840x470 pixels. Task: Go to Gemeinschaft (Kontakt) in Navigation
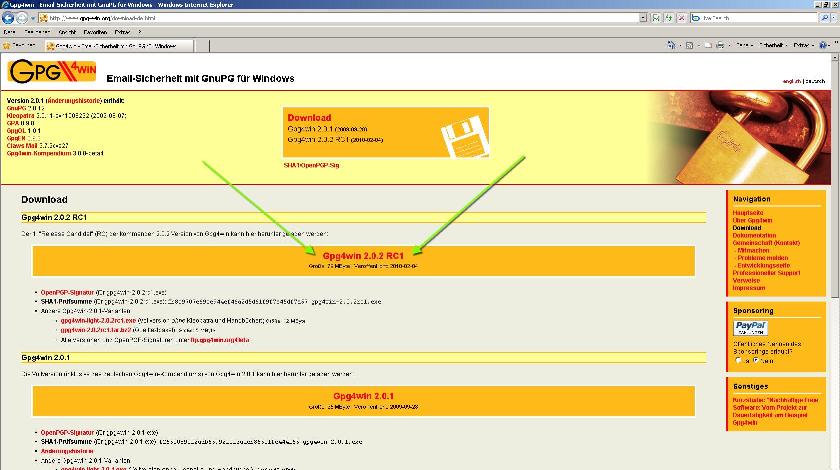coord(766,243)
